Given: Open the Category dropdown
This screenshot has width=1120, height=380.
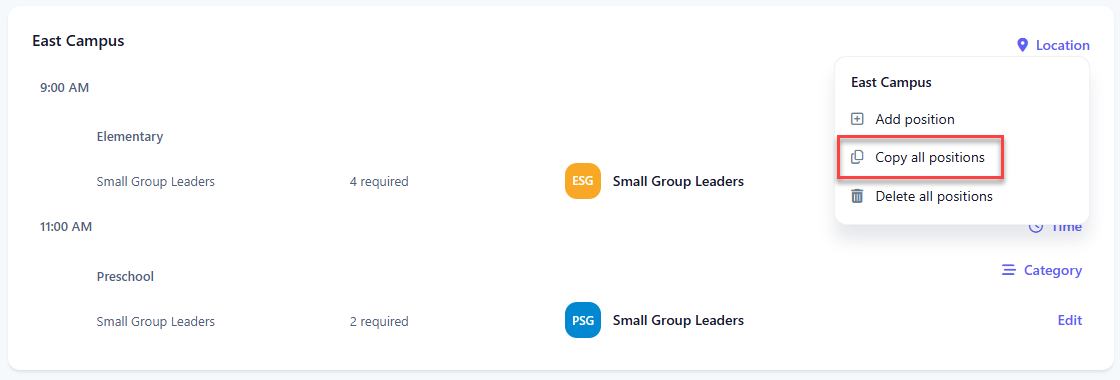Looking at the screenshot, I should (x=1041, y=271).
